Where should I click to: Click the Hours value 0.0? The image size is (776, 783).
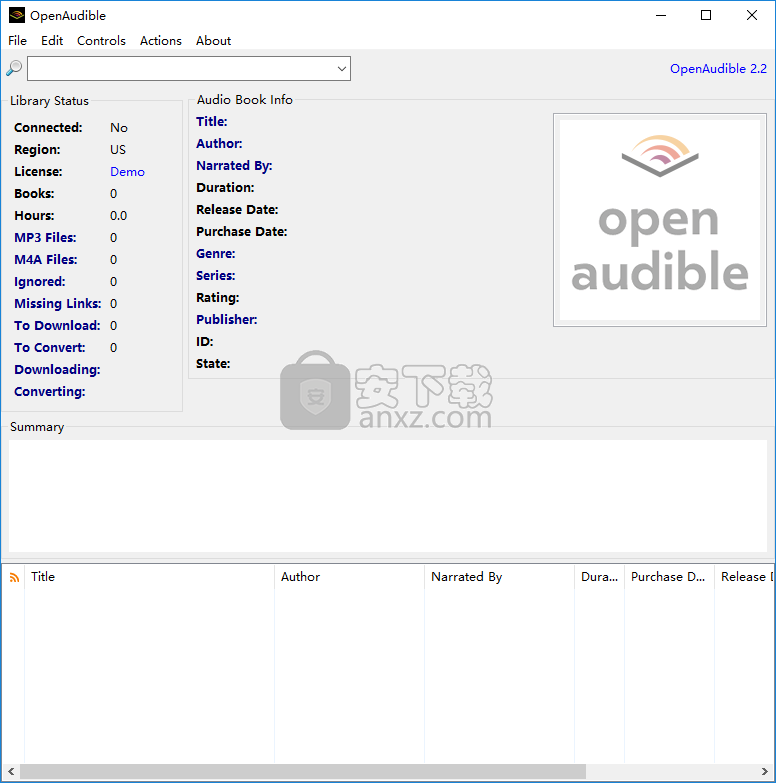(x=118, y=216)
